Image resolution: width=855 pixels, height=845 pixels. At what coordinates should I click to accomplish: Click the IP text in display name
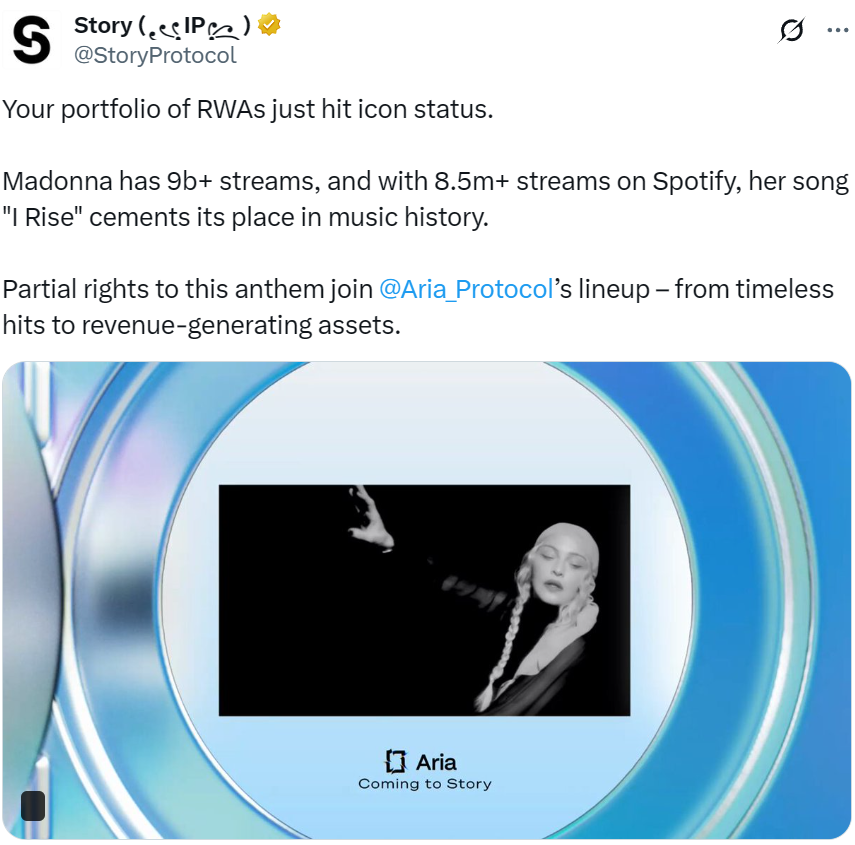coord(195,25)
